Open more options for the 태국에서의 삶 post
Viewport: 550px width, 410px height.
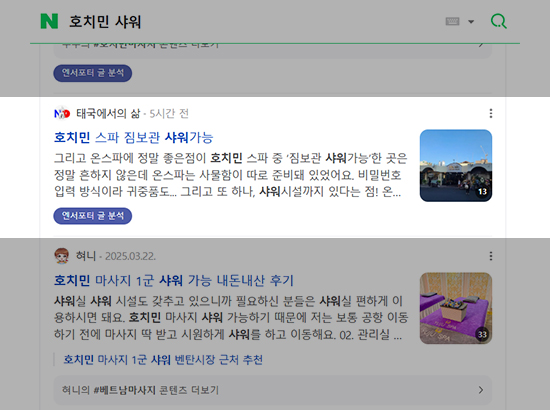click(491, 113)
